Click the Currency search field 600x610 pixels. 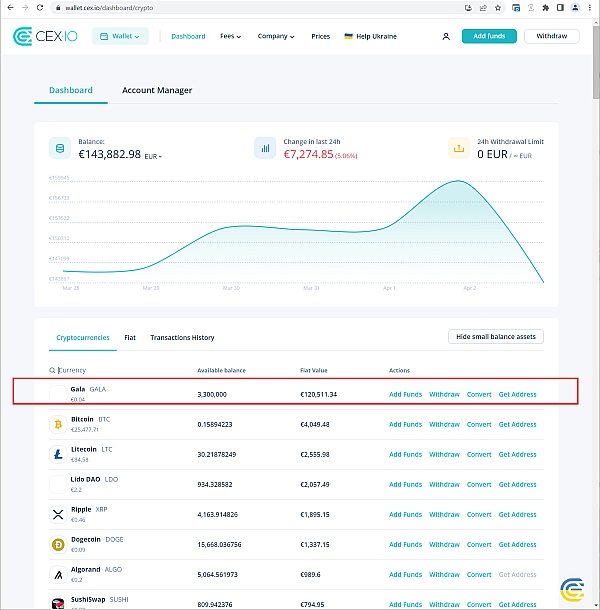click(72, 370)
